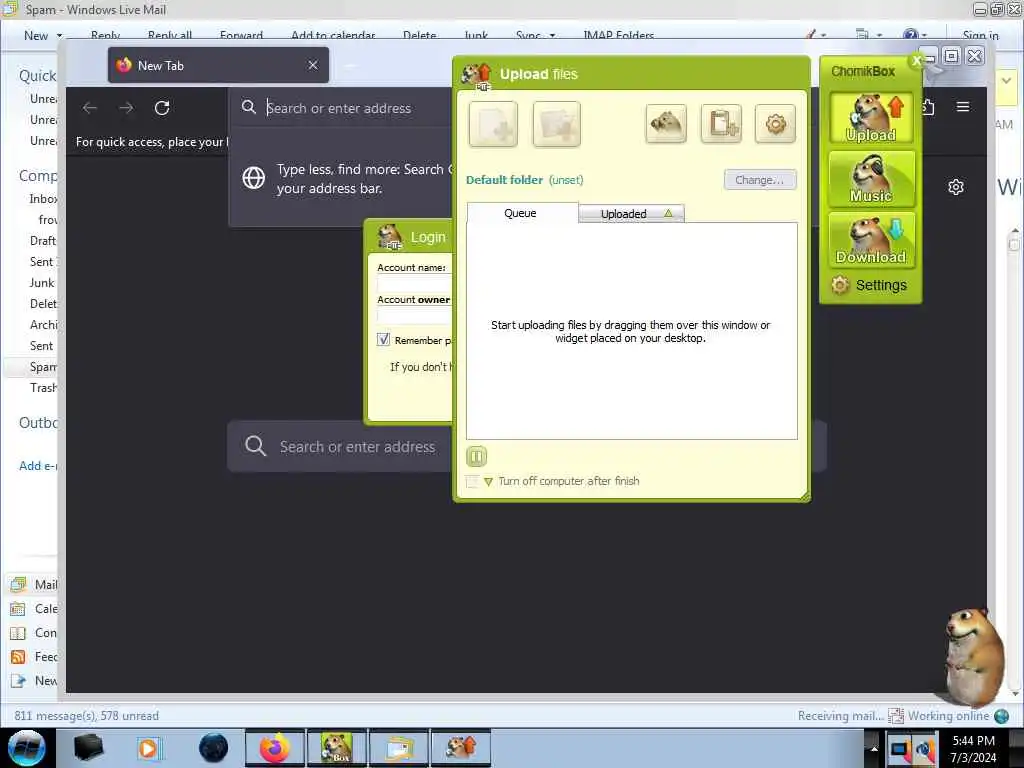Image resolution: width=1024 pixels, height=768 pixels.
Task: Click the Change... default folder button
Action: [760, 180]
